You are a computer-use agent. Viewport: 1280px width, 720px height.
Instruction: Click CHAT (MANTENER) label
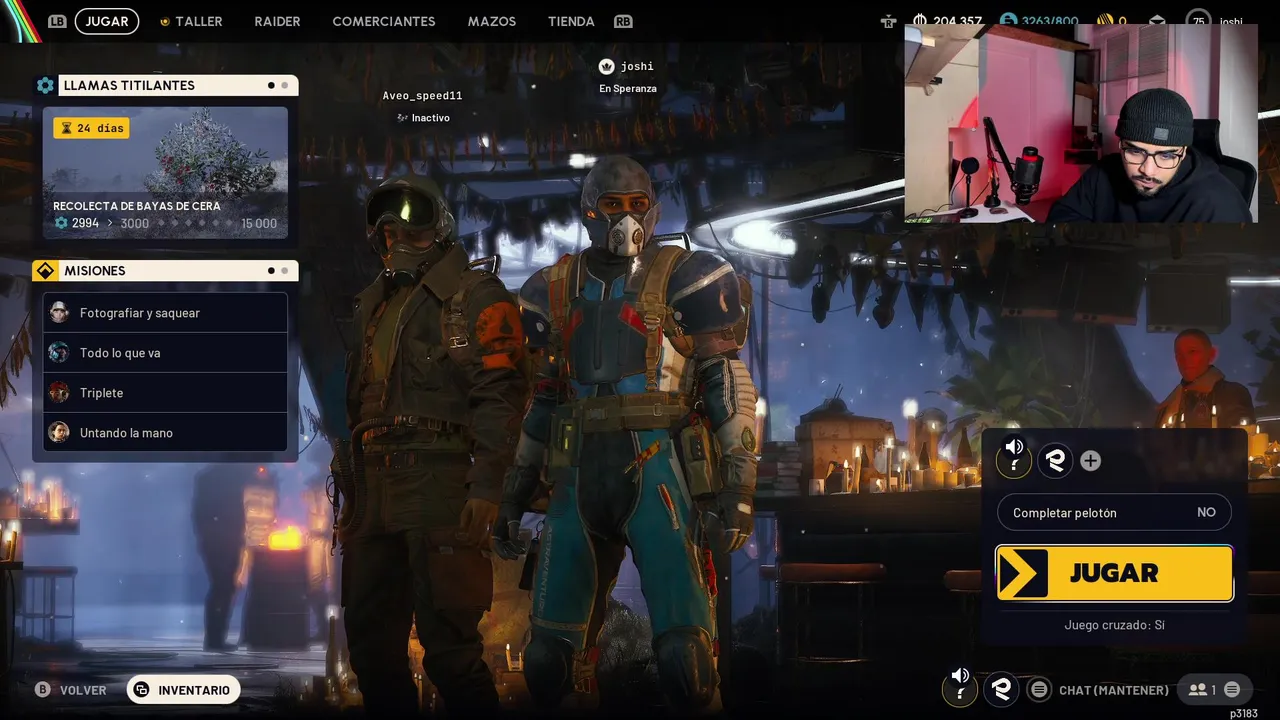1114,690
